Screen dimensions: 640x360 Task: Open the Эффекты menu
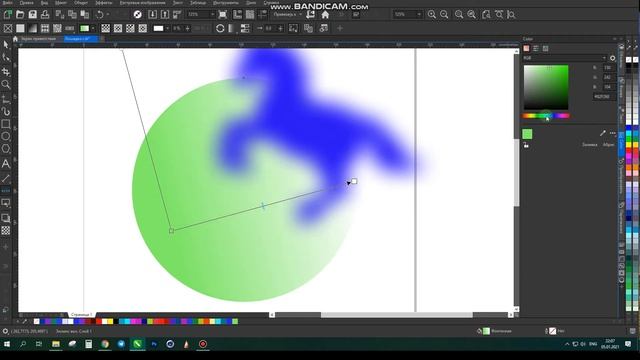pyautogui.click(x=103, y=2)
